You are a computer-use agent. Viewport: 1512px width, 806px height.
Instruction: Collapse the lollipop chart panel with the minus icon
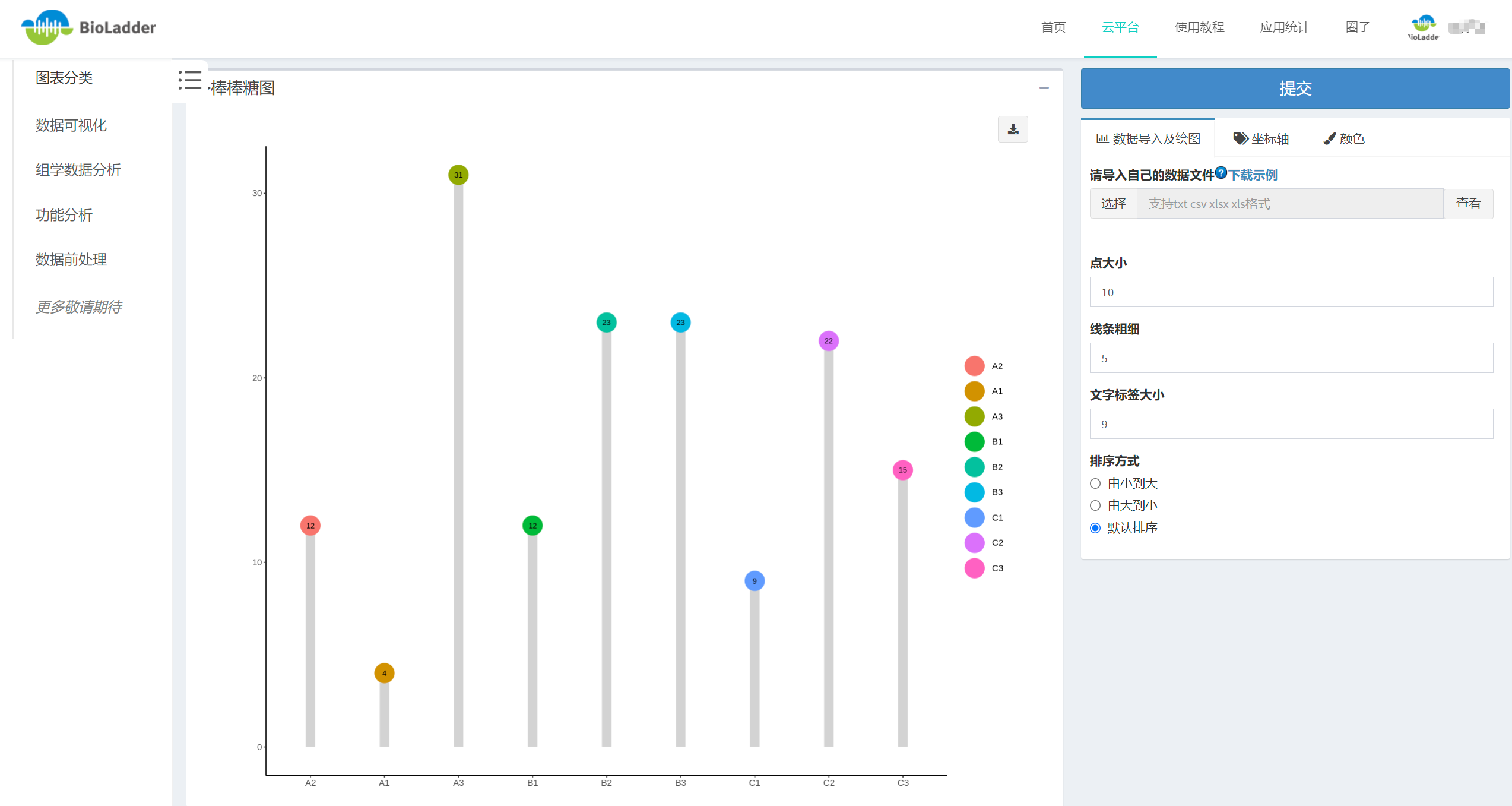click(1044, 88)
